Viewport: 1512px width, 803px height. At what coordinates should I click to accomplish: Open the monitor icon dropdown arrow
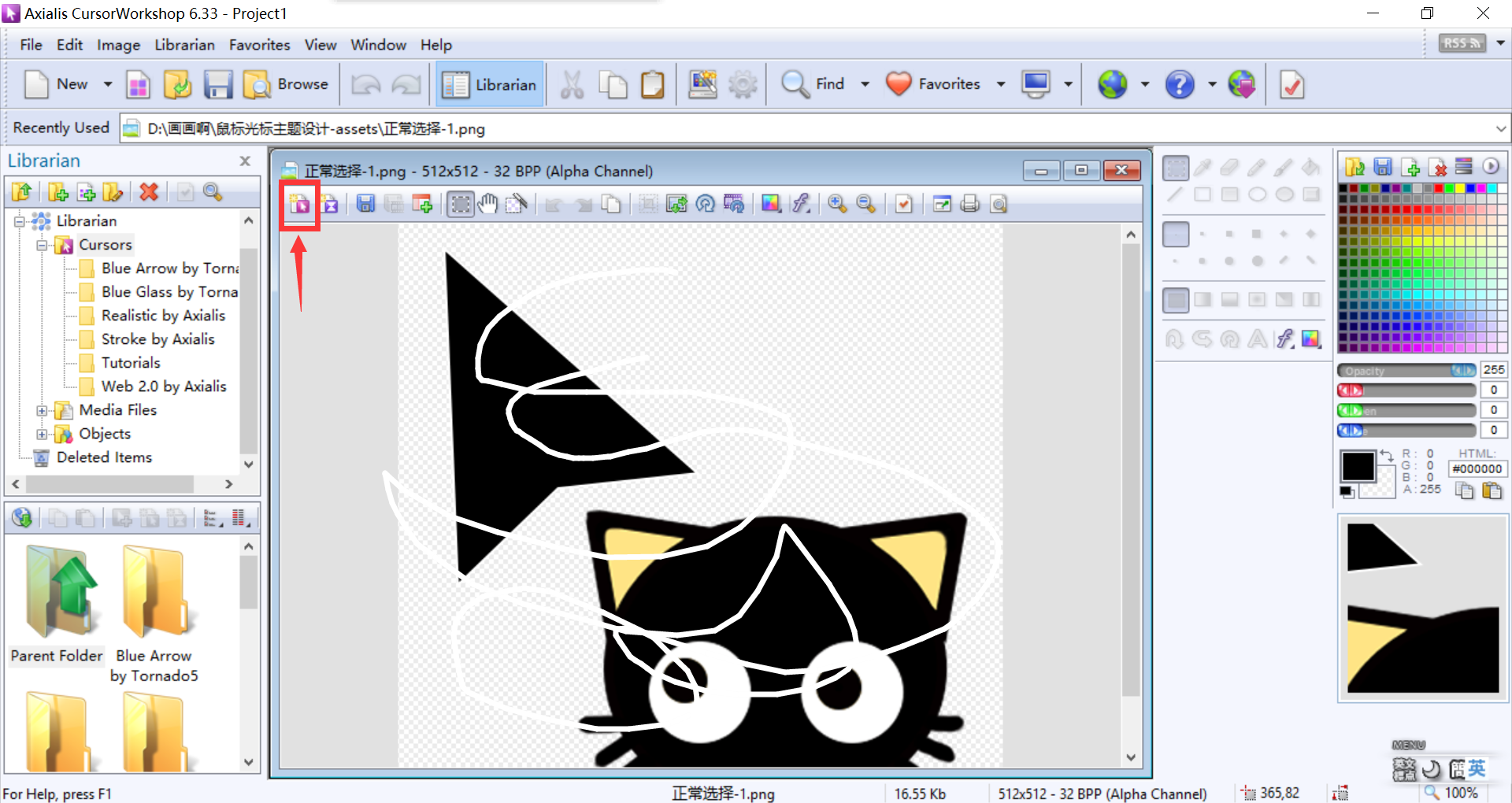point(1068,84)
